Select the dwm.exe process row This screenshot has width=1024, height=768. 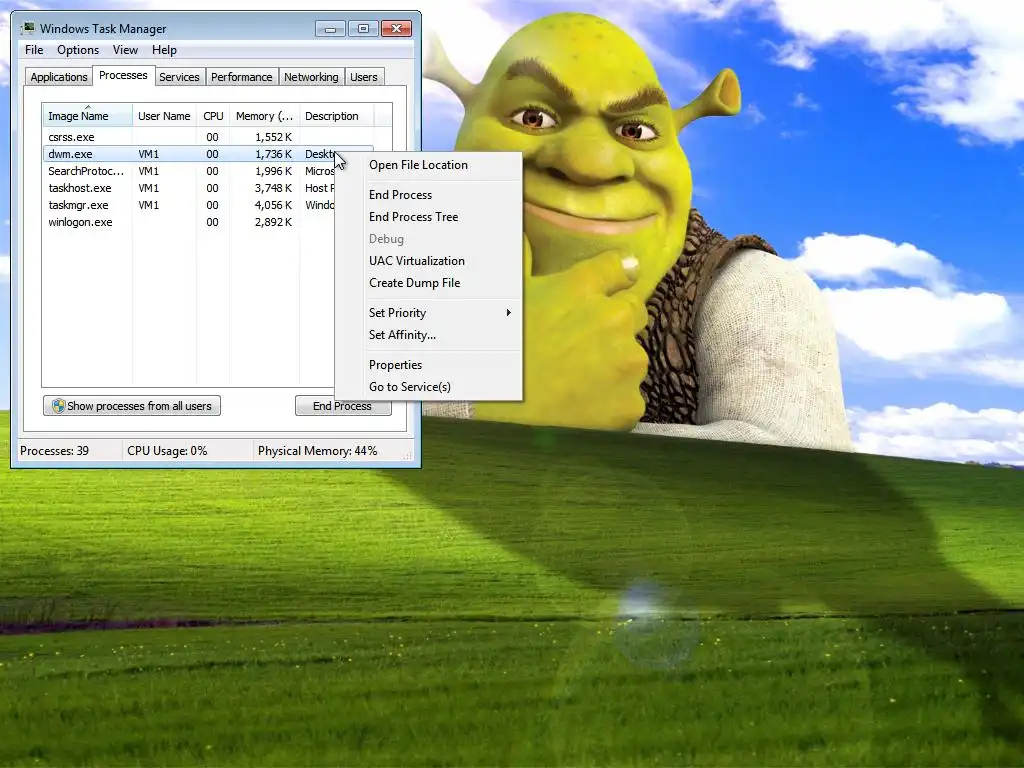tap(189, 154)
